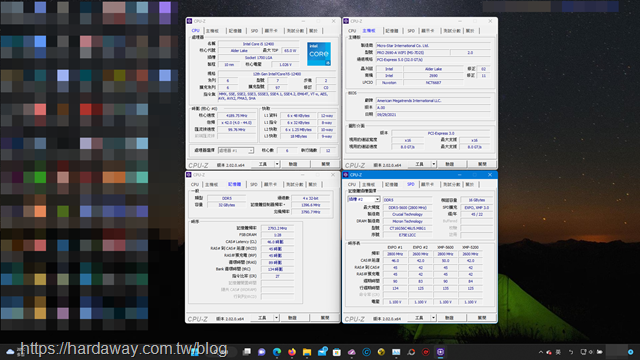640x360 pixels.
Task: Open Microsoft Edge from the taskbar
Action: point(277,352)
